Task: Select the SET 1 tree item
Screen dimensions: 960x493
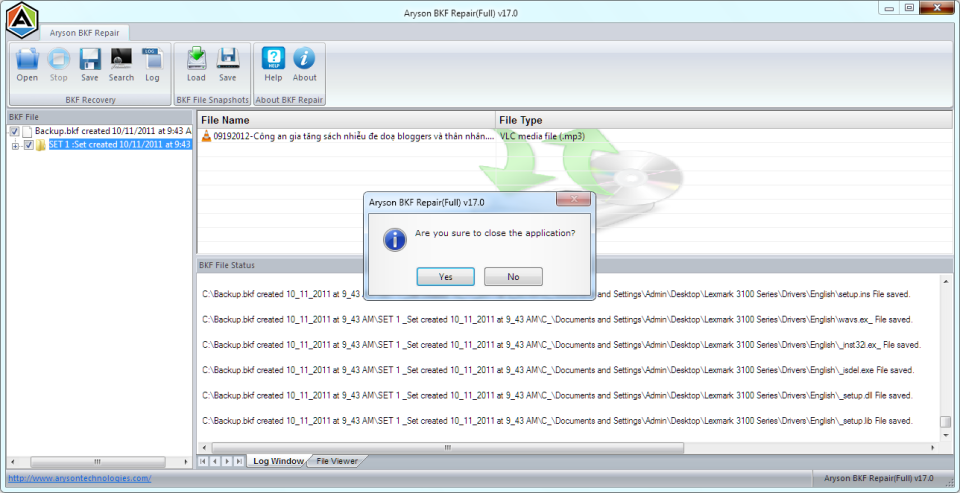Action: click(x=119, y=145)
